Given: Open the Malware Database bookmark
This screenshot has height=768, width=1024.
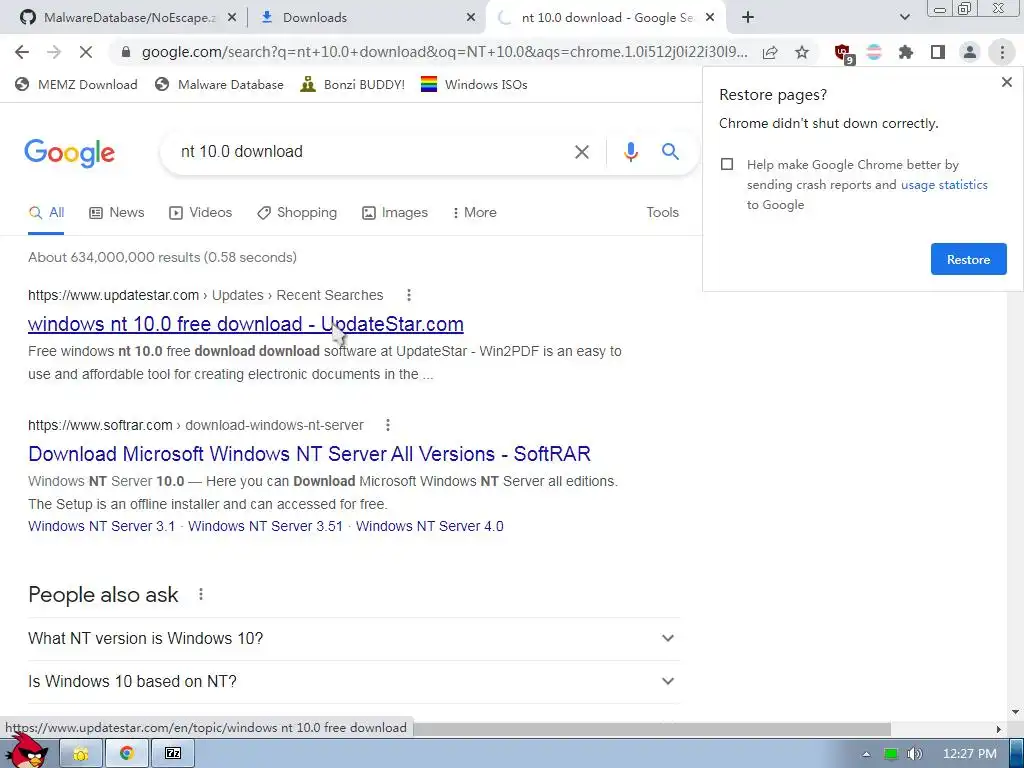Looking at the screenshot, I should tap(219, 84).
